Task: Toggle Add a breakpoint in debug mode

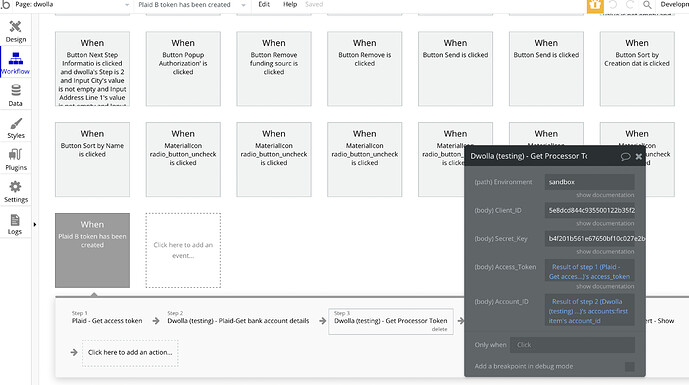Action: click(x=629, y=367)
